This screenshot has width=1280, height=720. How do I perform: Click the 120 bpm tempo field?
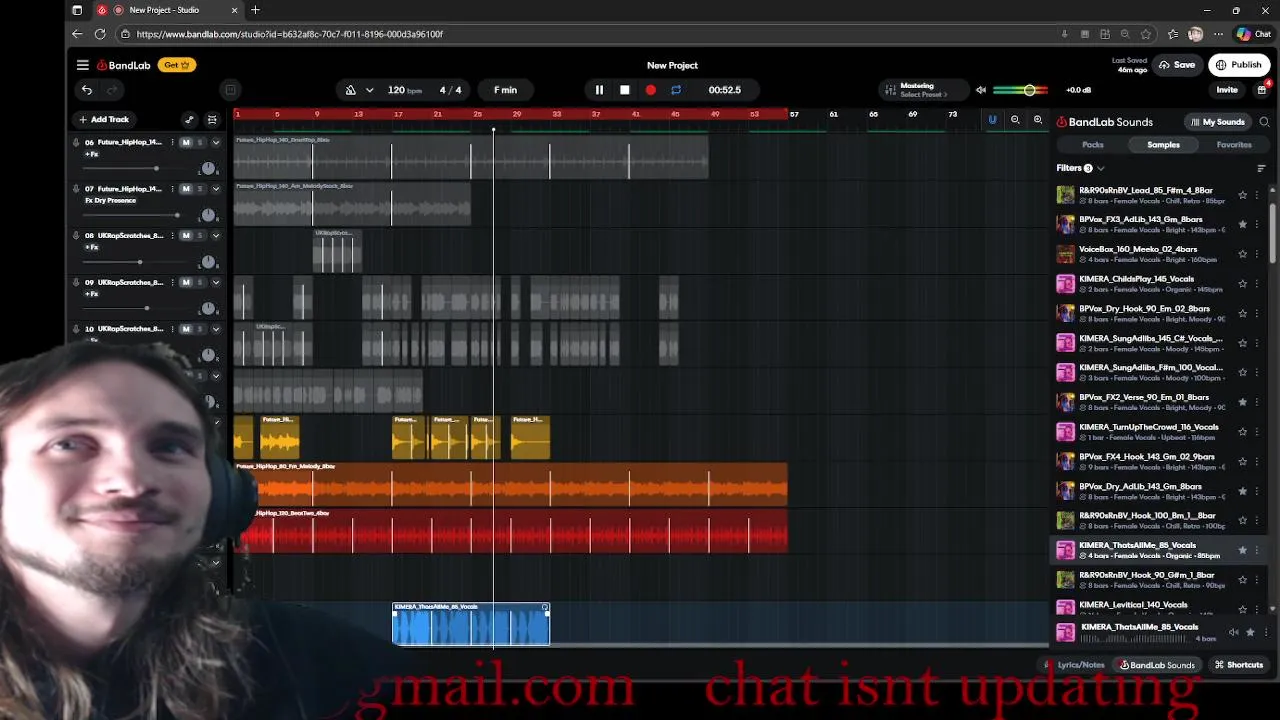click(x=404, y=90)
